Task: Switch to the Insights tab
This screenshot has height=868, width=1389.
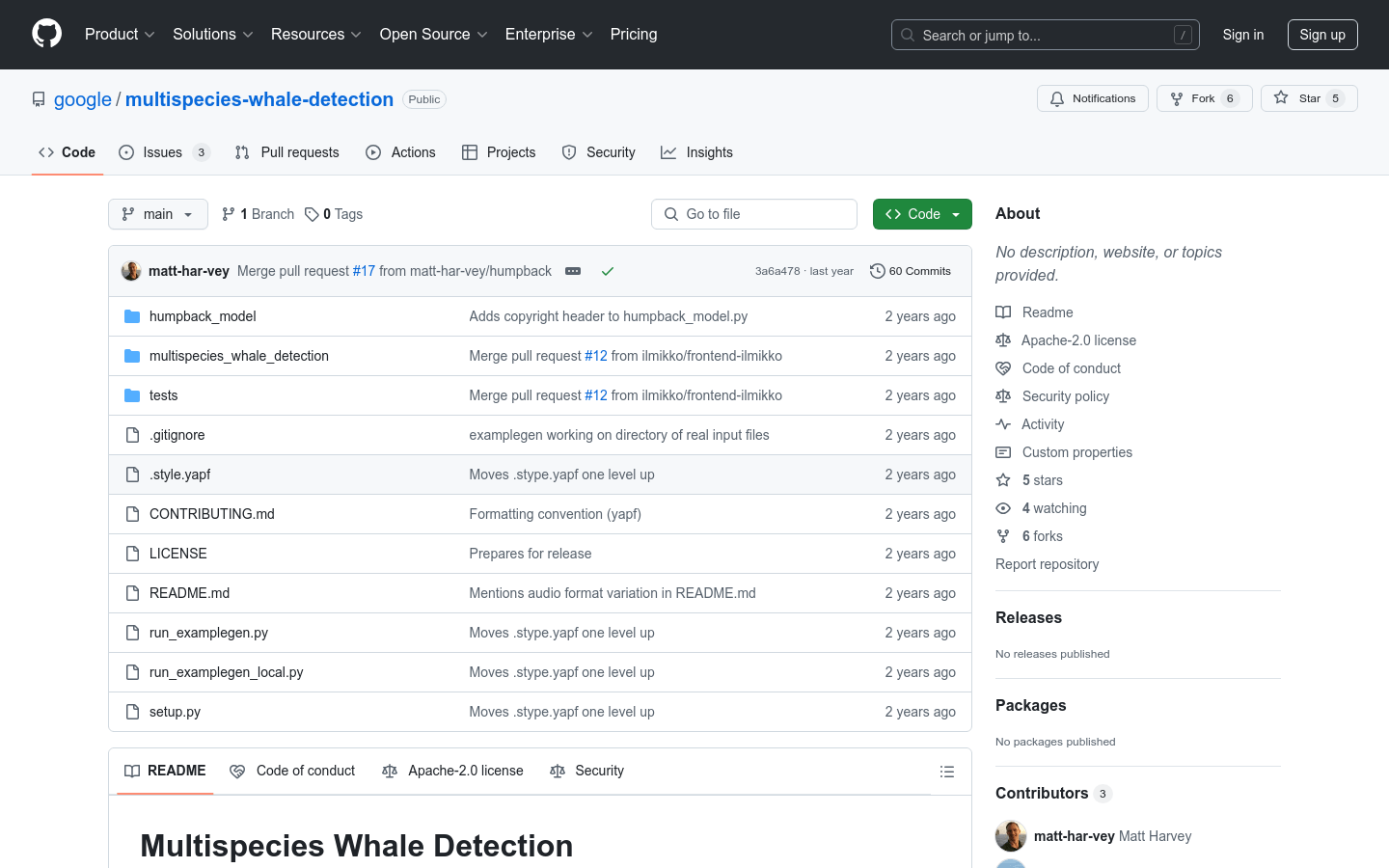Action: click(x=696, y=152)
